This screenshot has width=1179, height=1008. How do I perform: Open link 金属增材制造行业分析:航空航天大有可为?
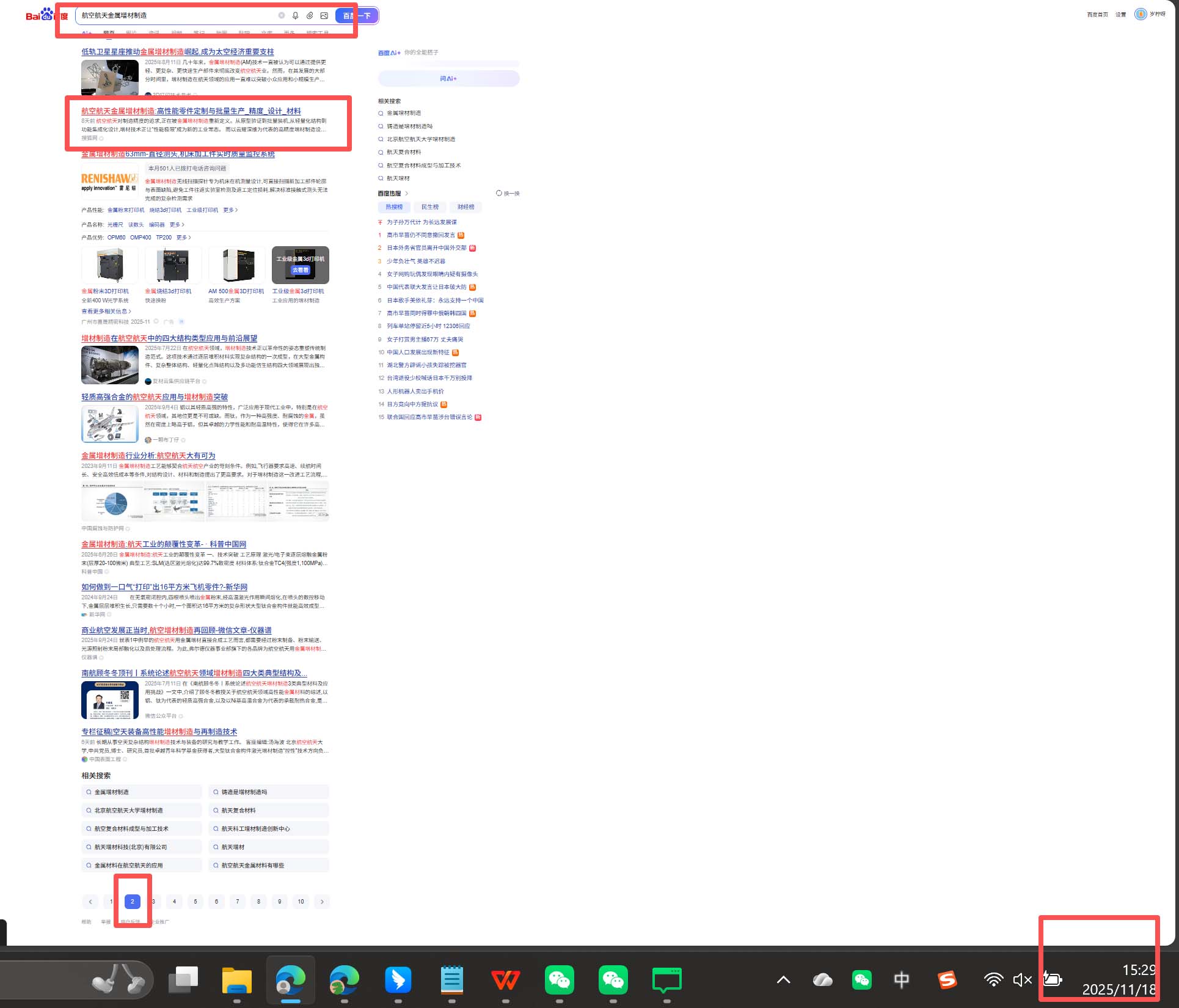[148, 456]
